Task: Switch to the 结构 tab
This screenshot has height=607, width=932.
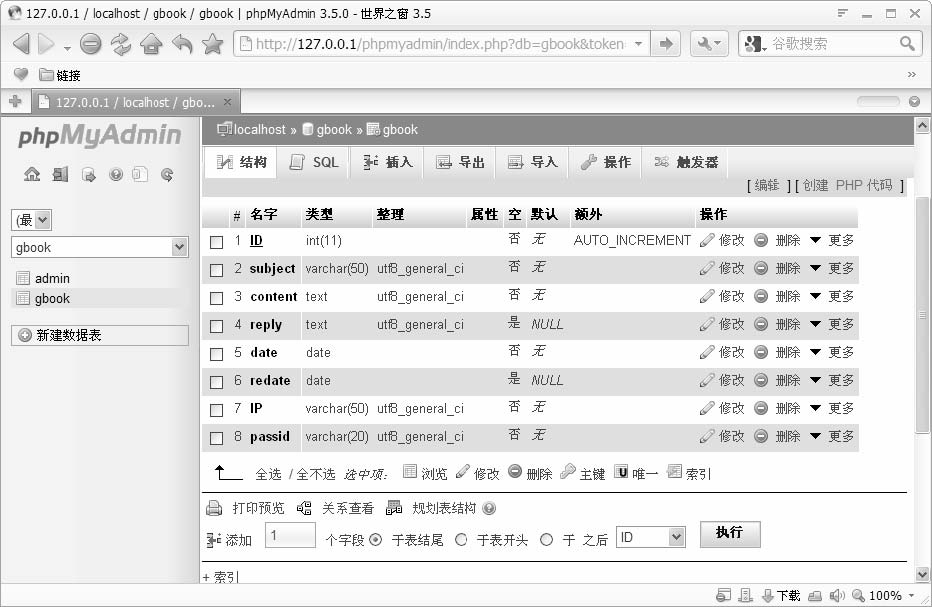Action: 241,162
